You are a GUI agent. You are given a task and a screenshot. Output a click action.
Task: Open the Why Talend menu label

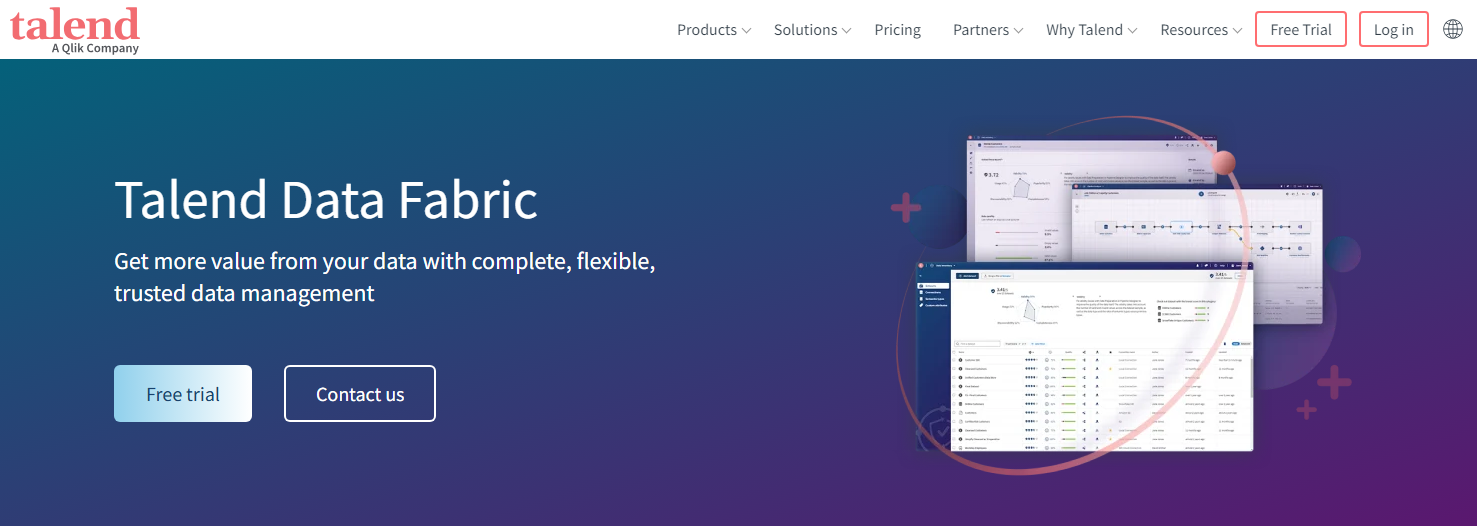click(1084, 30)
